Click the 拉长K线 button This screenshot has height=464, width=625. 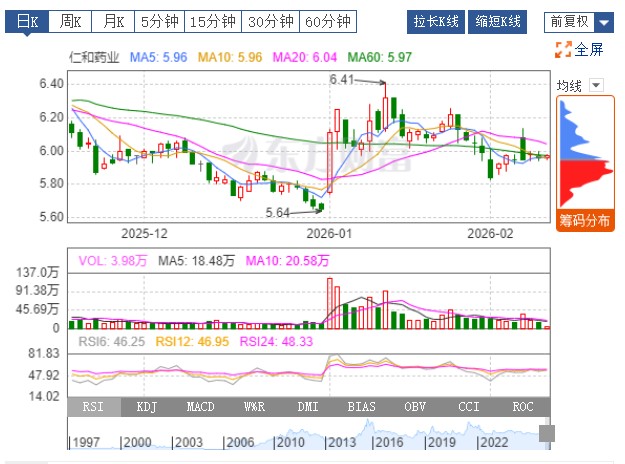pyautogui.click(x=436, y=22)
